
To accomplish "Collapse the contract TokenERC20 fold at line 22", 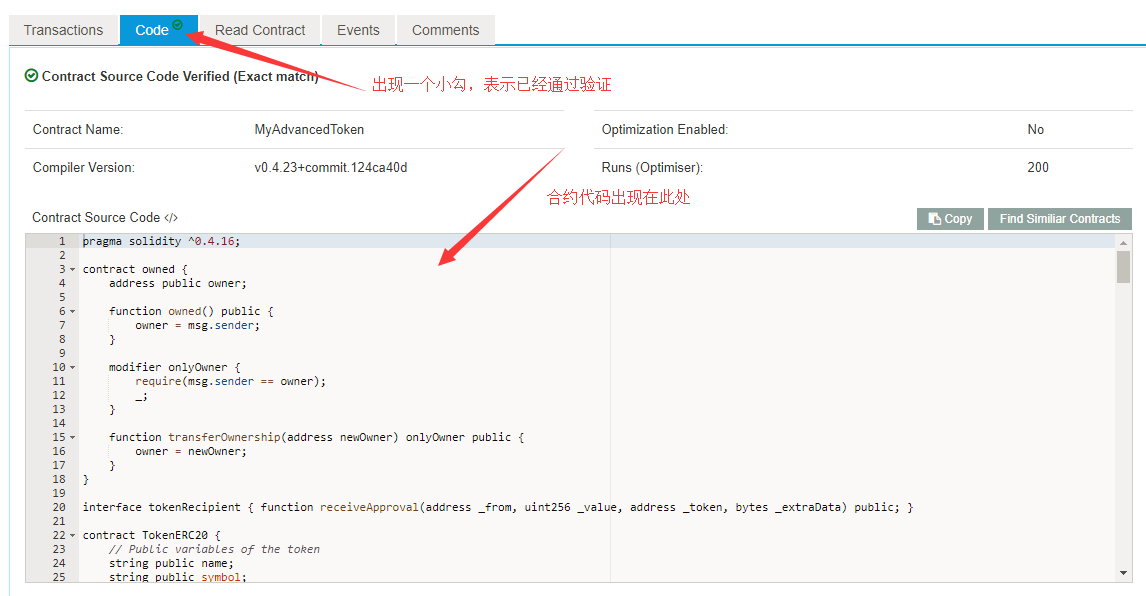I will (72, 535).
